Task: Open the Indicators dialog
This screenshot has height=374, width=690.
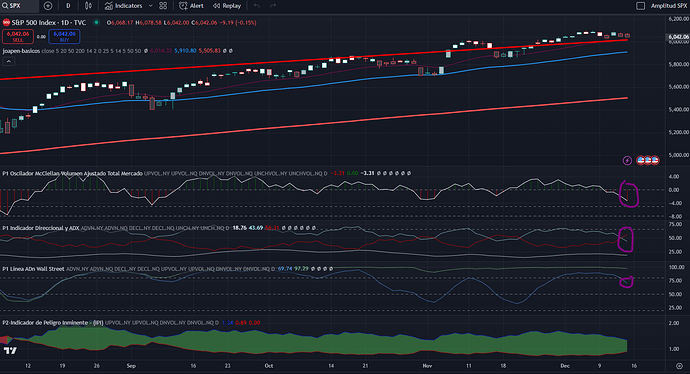Action: pyautogui.click(x=124, y=6)
